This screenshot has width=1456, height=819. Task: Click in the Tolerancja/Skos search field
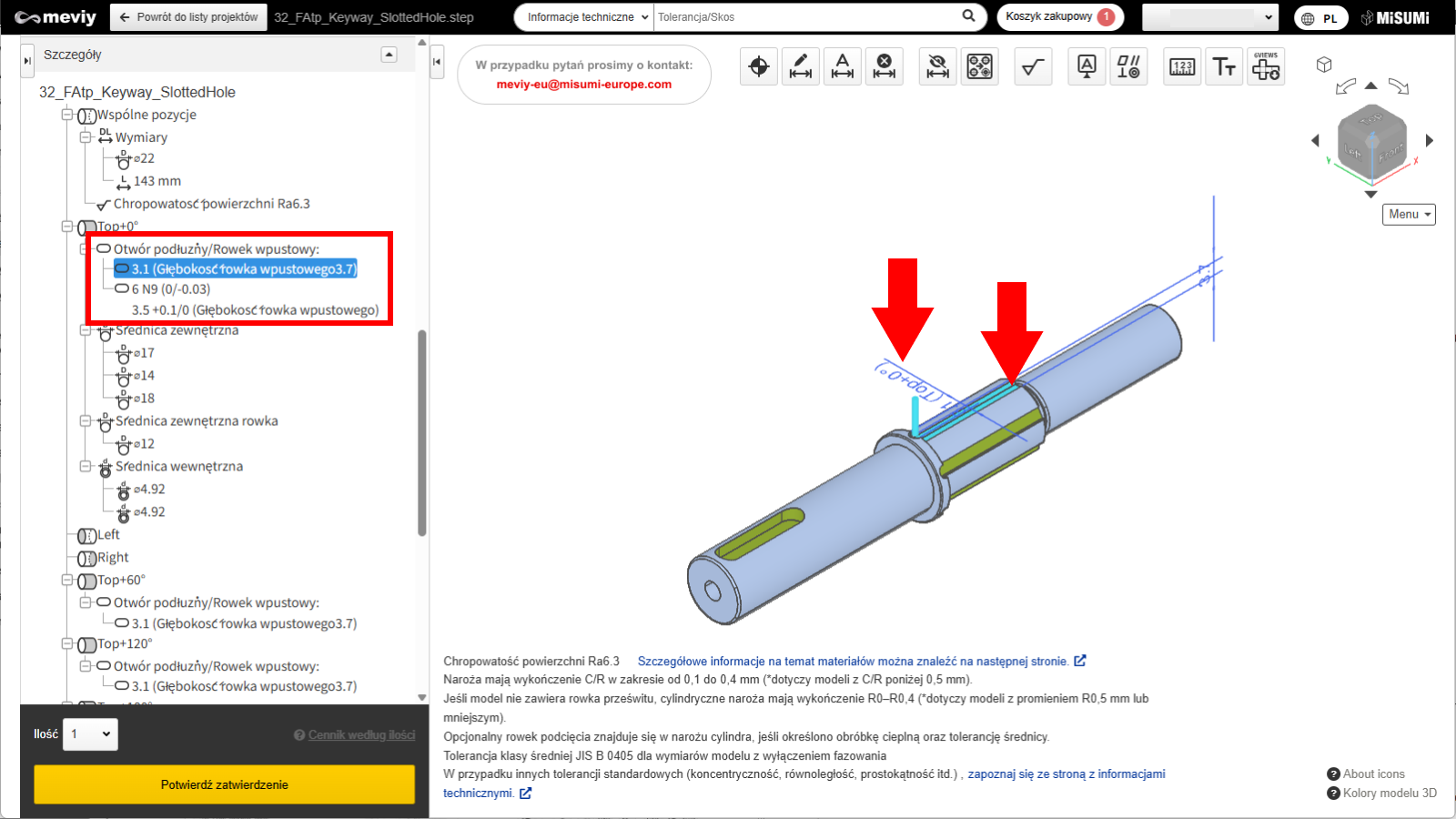(805, 17)
